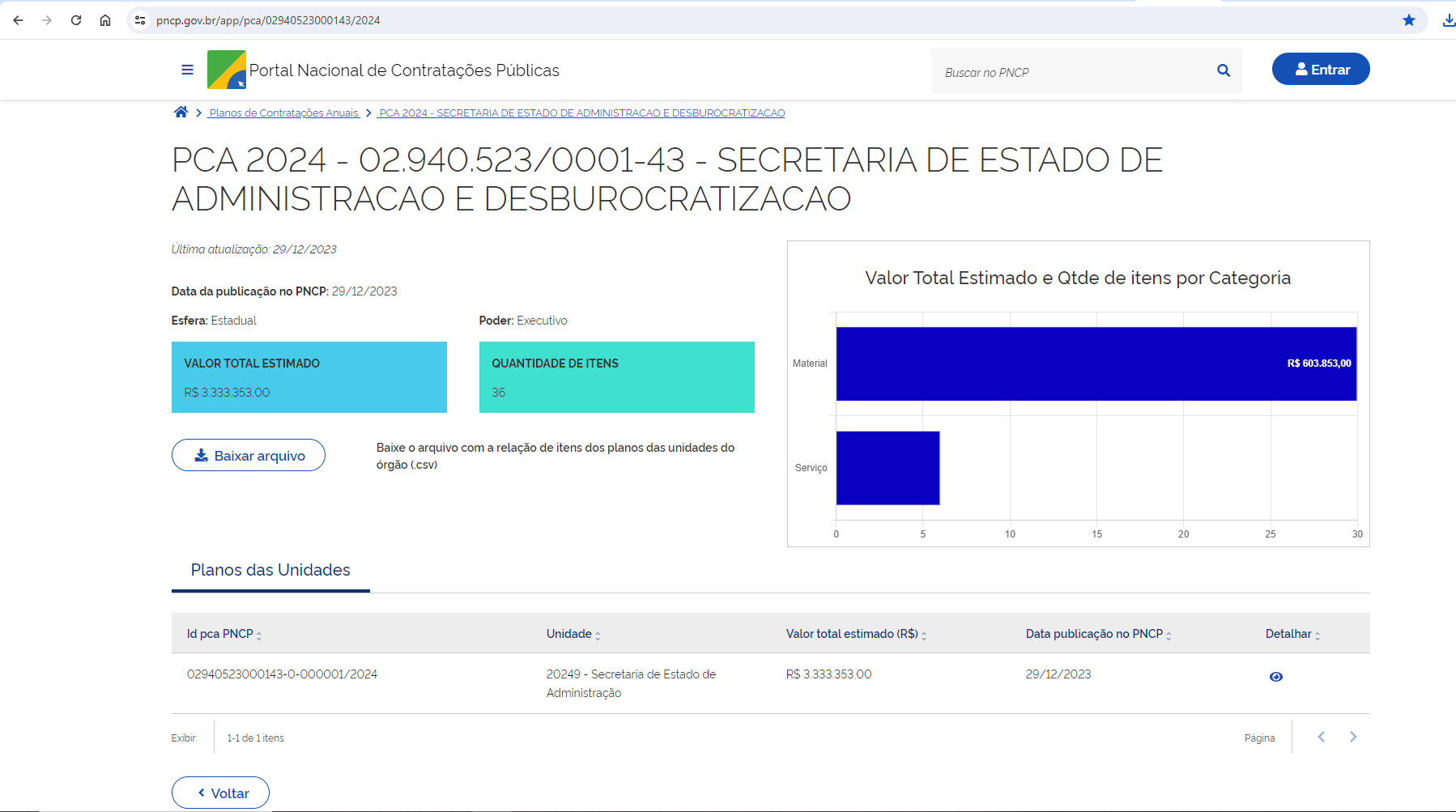The height and width of the screenshot is (812, 1456).
Task: Click the Material bar in the chart
Action: click(1096, 363)
